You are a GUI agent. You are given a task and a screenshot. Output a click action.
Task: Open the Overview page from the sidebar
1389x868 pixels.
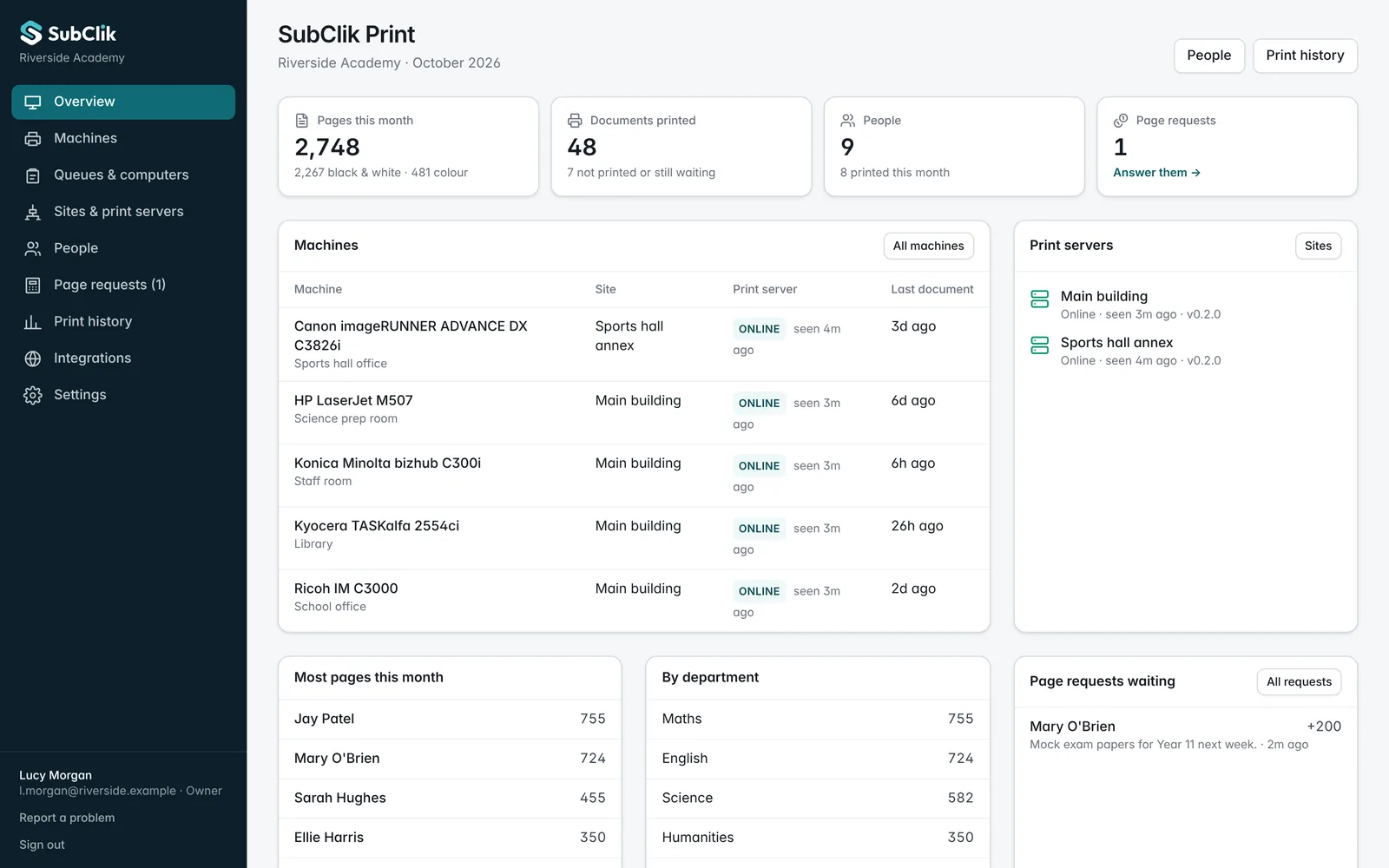coord(123,102)
